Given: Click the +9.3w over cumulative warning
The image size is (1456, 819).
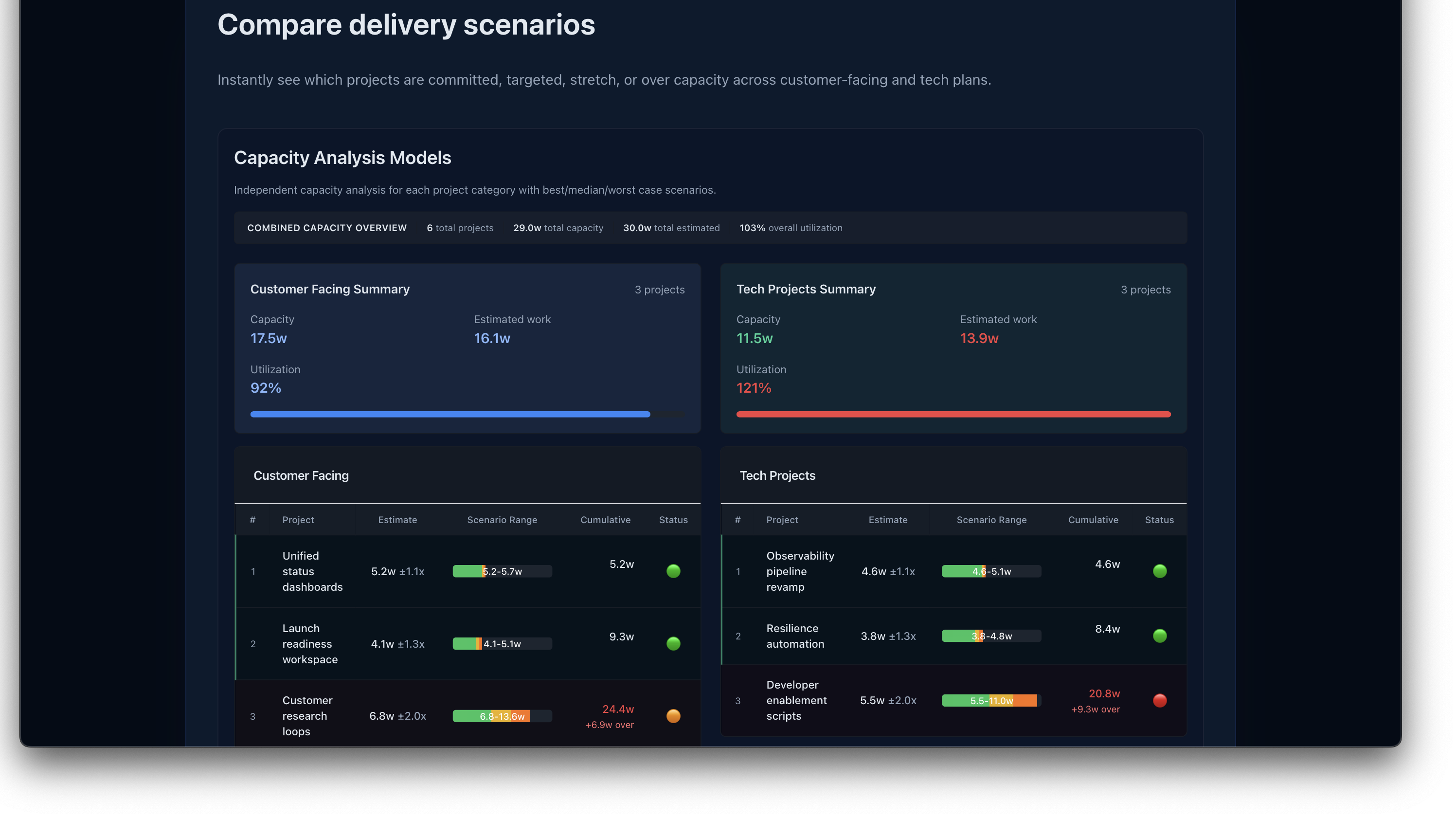Looking at the screenshot, I should click(1095, 709).
